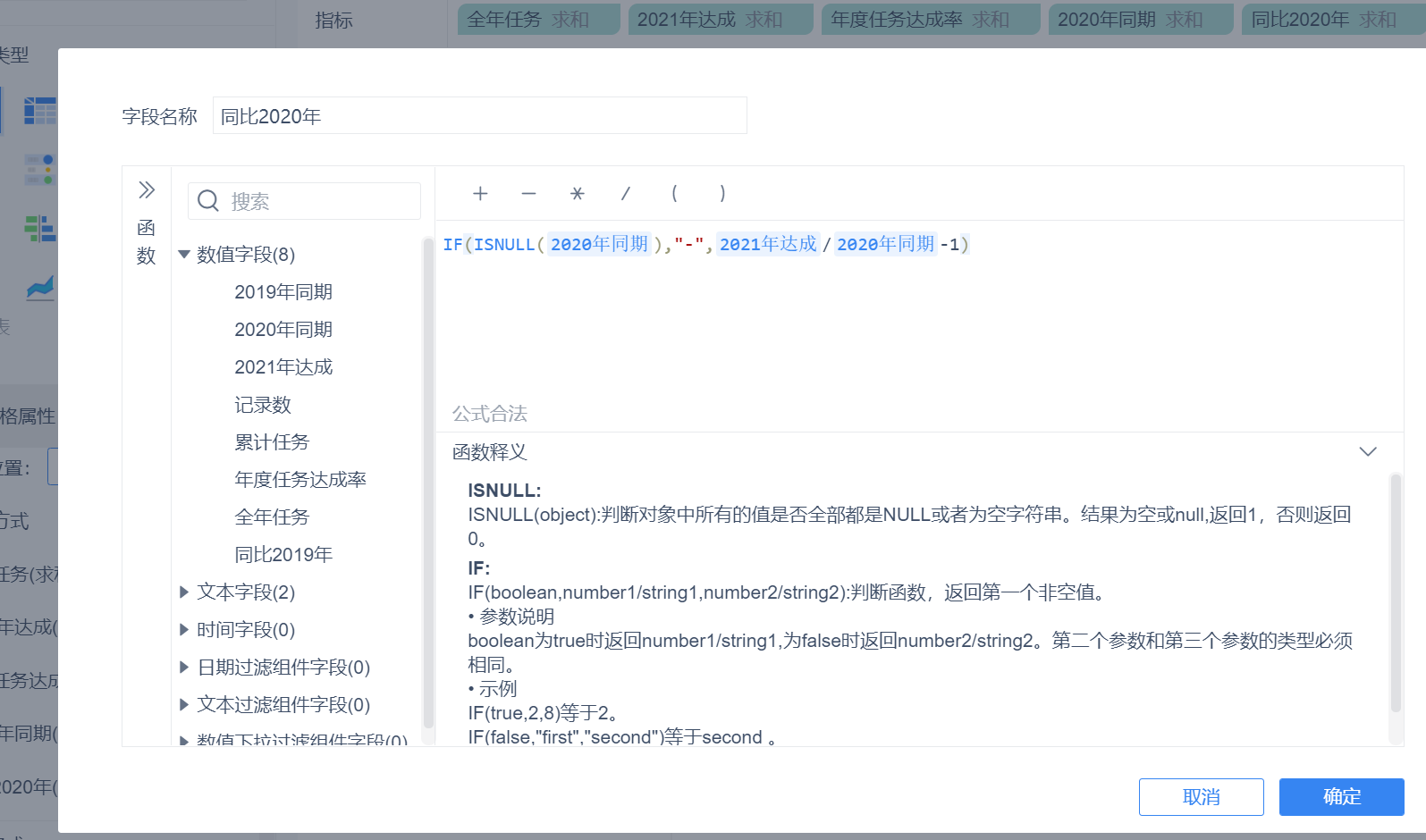Select 记录数 field

point(263,405)
